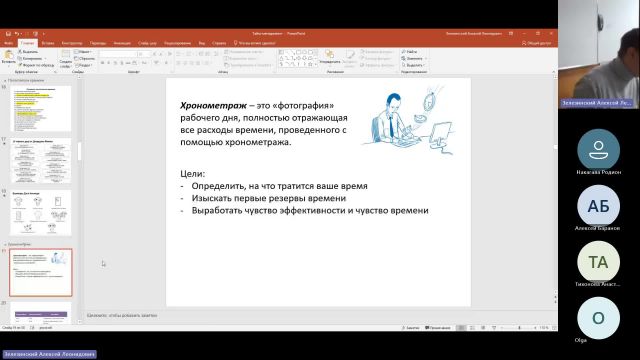This screenshot has height=360, width=640.
Task: Select slide 17 thumbnail in slide panel
Action: [41, 160]
